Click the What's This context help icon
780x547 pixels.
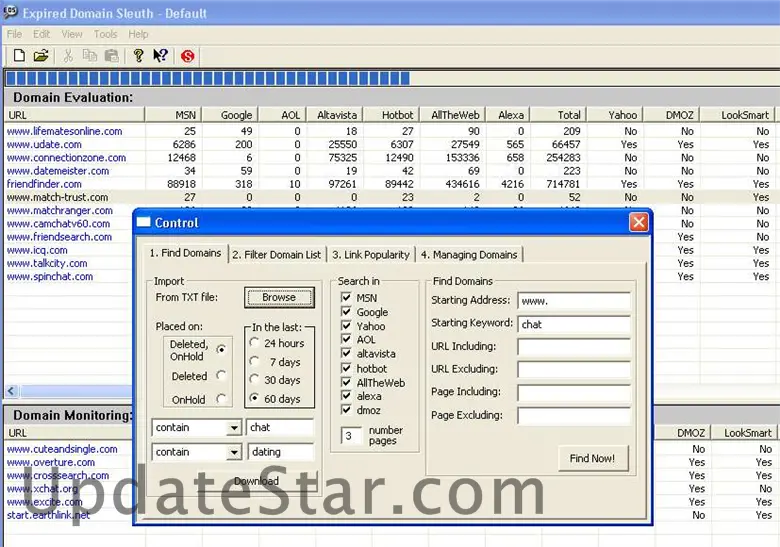[160, 56]
